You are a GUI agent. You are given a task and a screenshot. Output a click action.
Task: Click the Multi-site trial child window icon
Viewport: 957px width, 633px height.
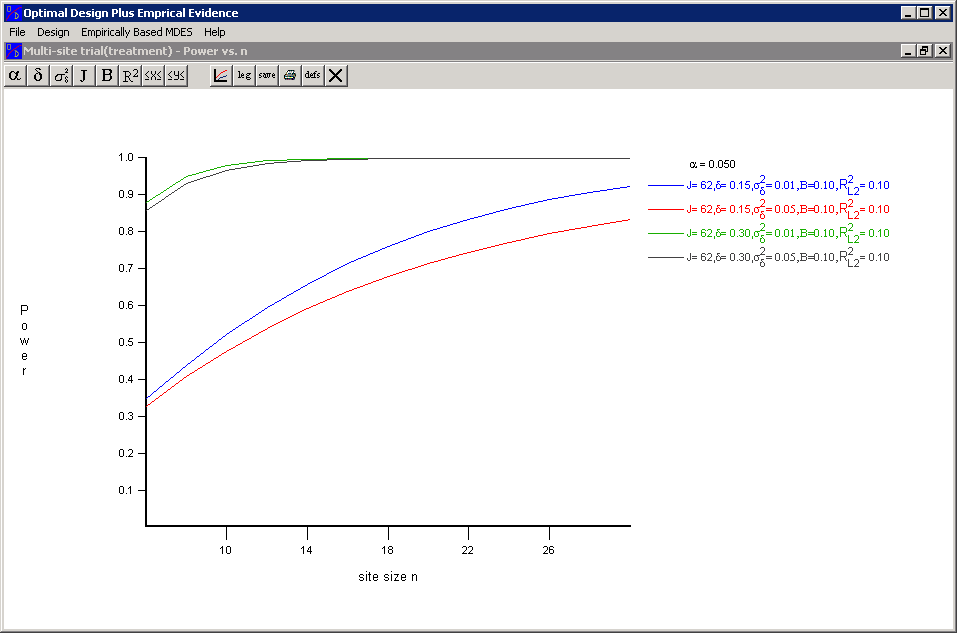13,51
